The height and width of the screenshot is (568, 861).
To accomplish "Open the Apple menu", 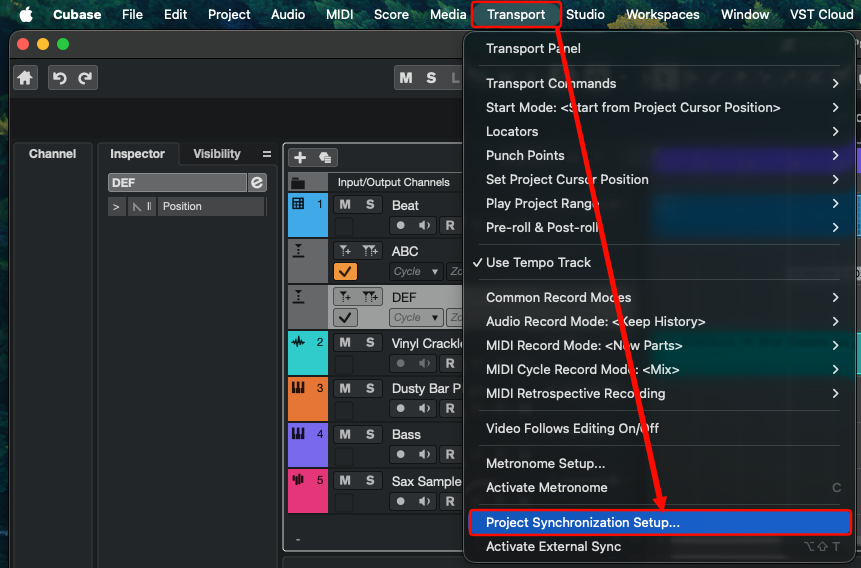I will 26,14.
